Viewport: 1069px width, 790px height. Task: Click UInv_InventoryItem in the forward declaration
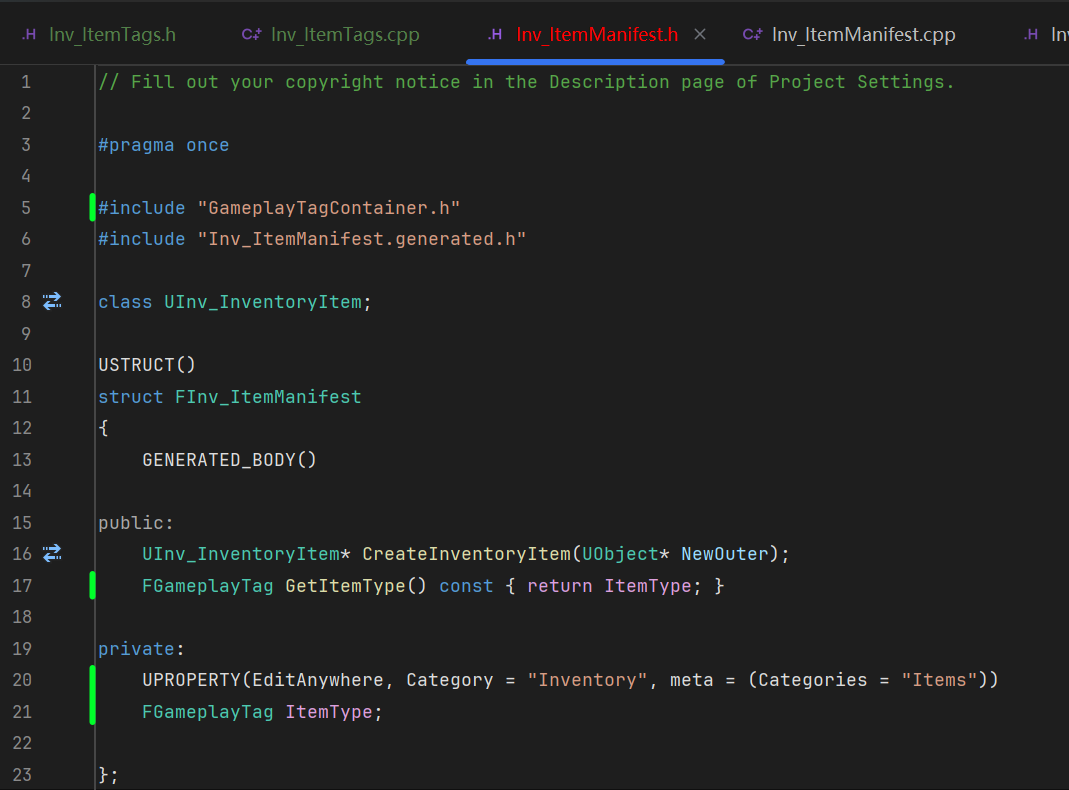(x=262, y=302)
